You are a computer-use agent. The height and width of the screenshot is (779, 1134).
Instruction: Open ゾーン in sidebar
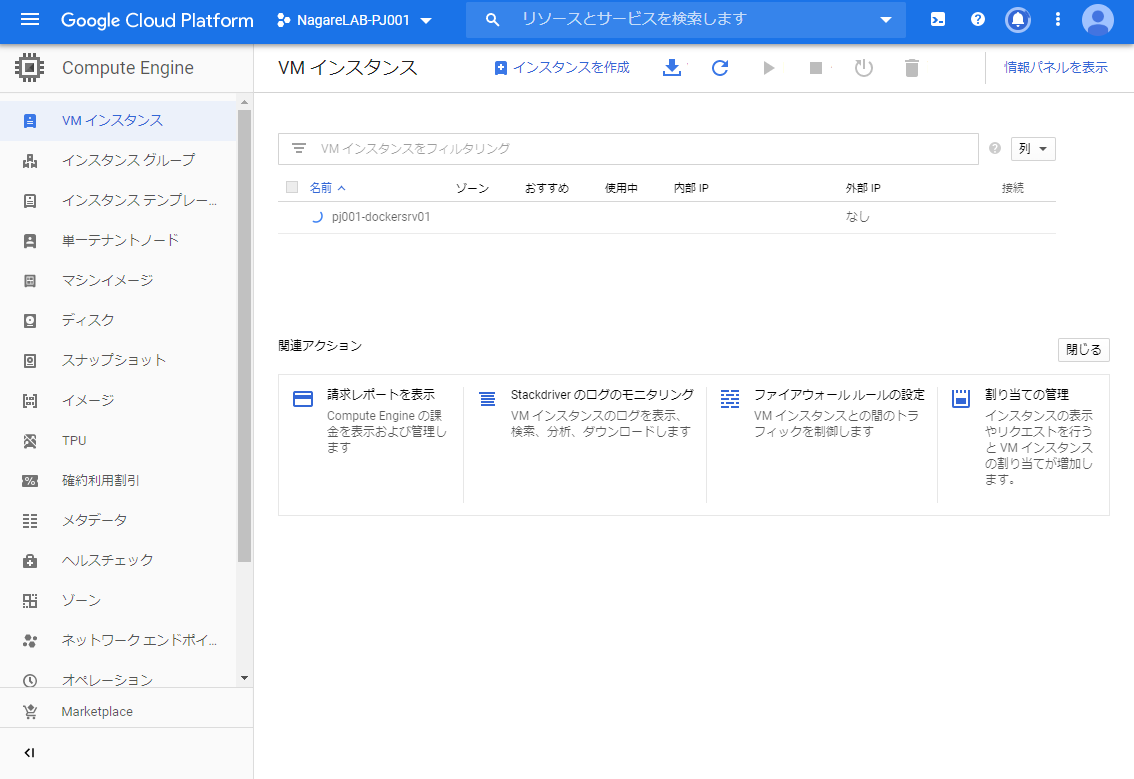119,600
